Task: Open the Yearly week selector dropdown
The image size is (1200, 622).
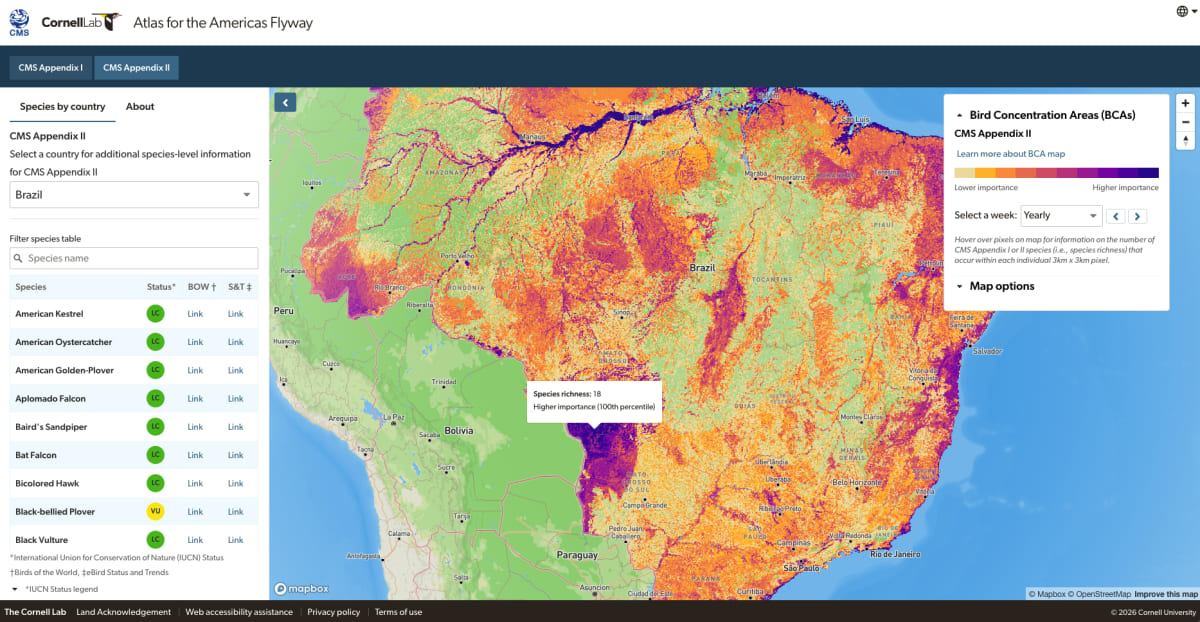Action: [1061, 215]
